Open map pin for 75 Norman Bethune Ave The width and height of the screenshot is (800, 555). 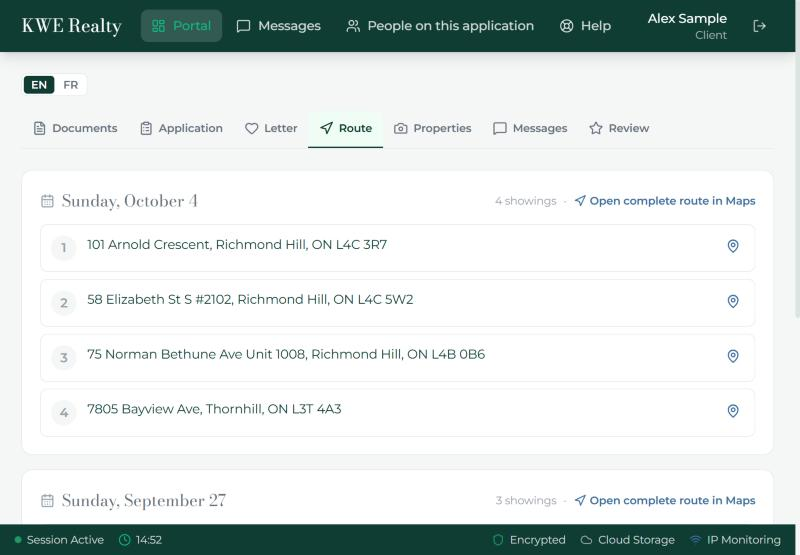733,356
